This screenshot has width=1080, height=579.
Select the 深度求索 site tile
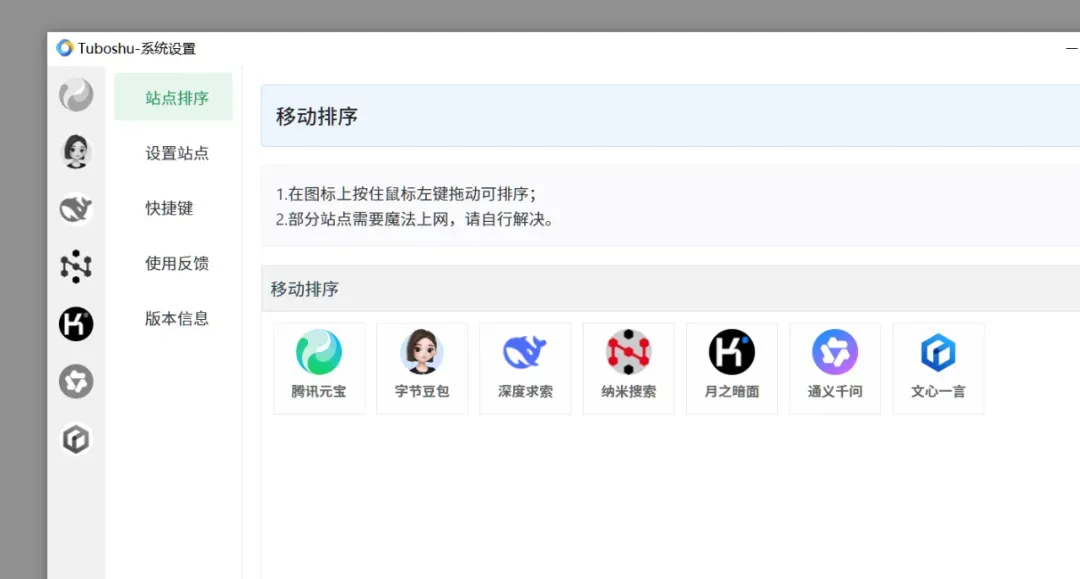(526, 368)
